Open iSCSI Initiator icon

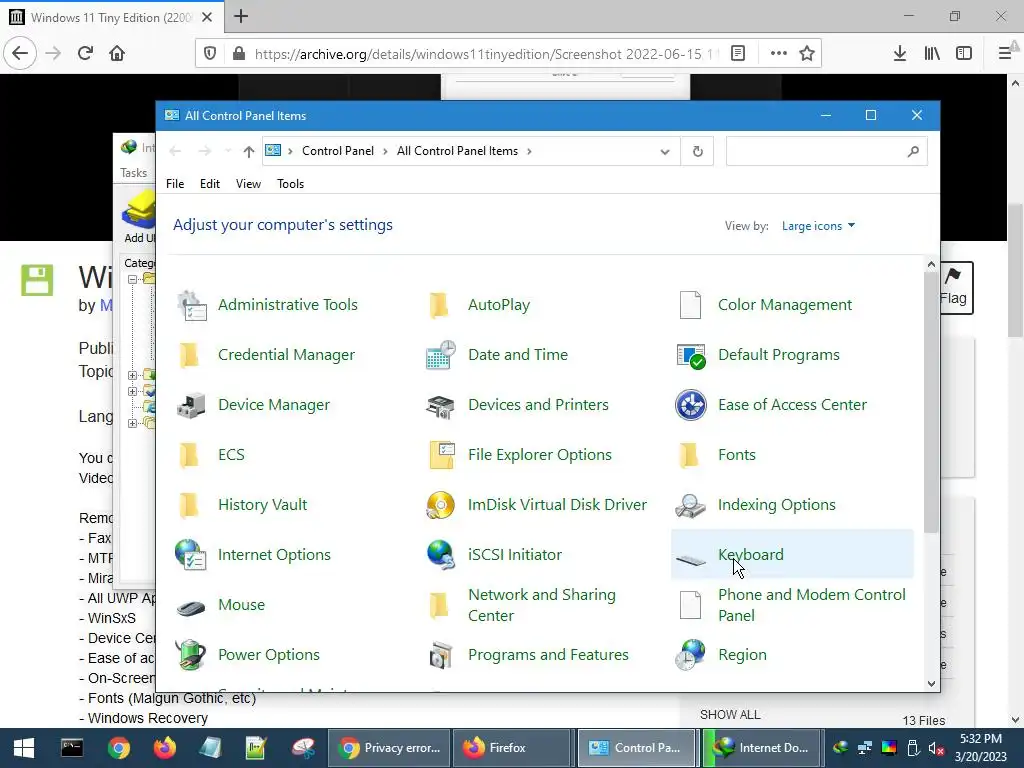click(440, 555)
